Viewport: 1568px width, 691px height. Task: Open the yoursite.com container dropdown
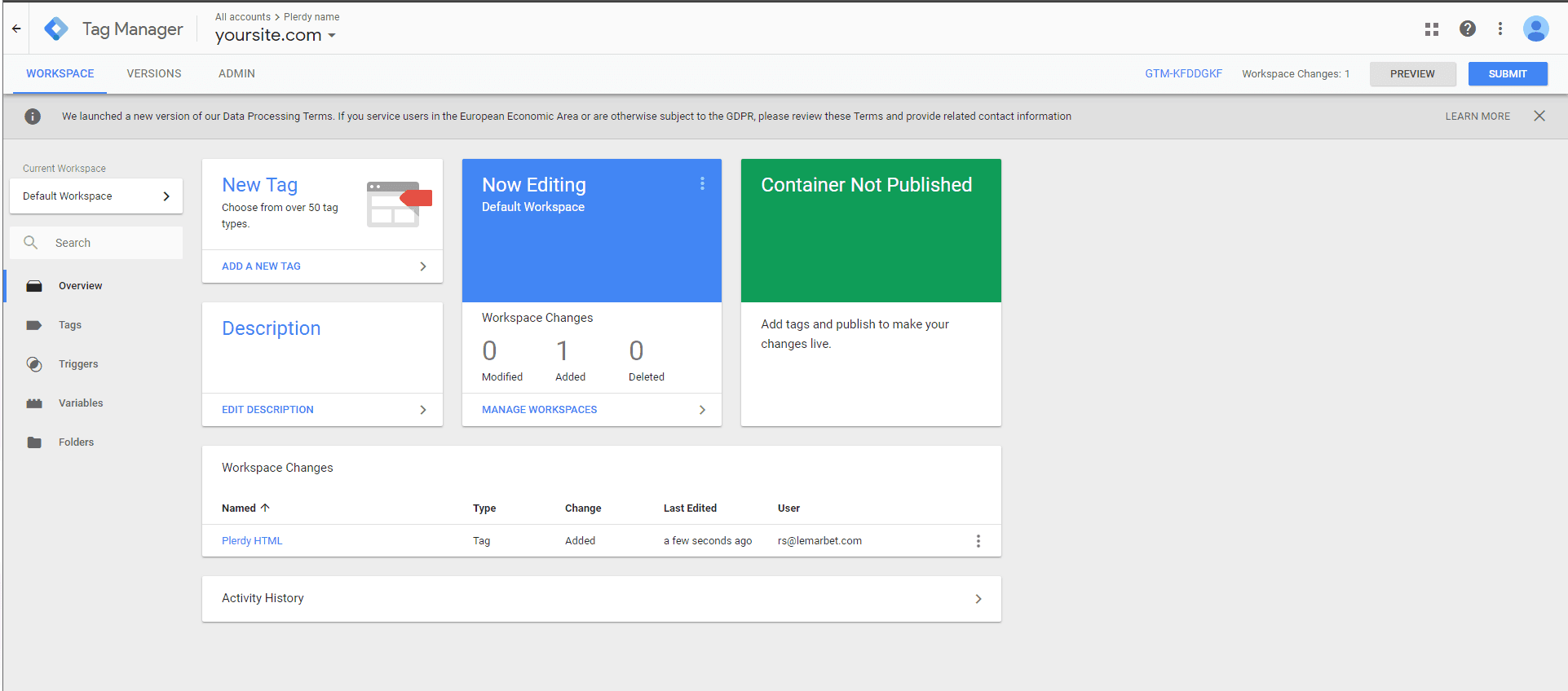(x=275, y=35)
